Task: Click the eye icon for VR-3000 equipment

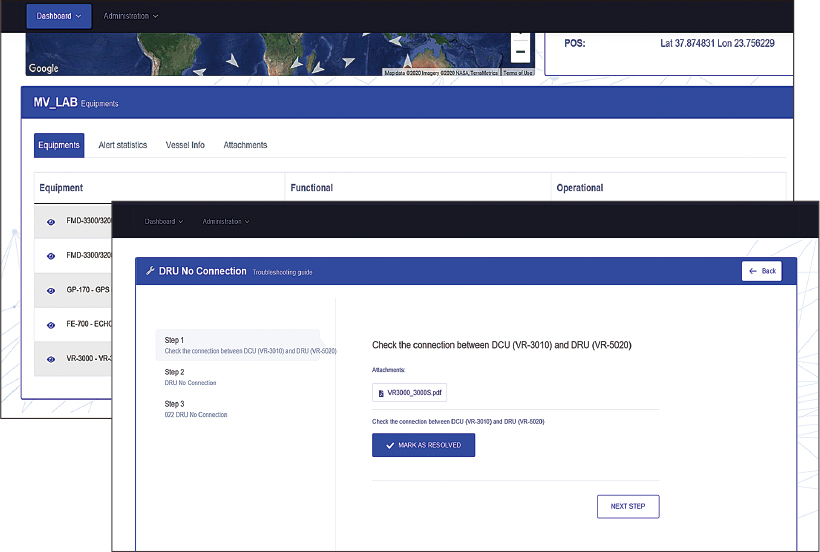Action: point(51,359)
